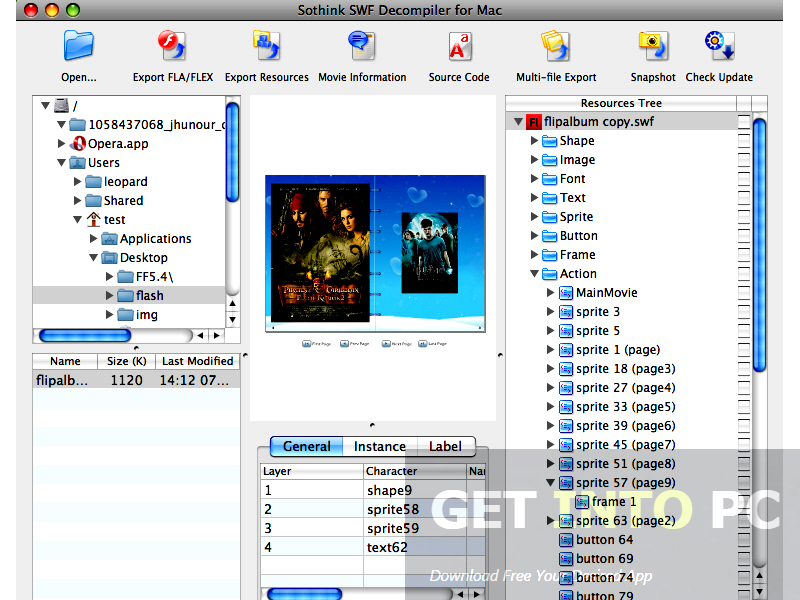Switch to the Label tab
800x600 pixels.
click(446, 446)
